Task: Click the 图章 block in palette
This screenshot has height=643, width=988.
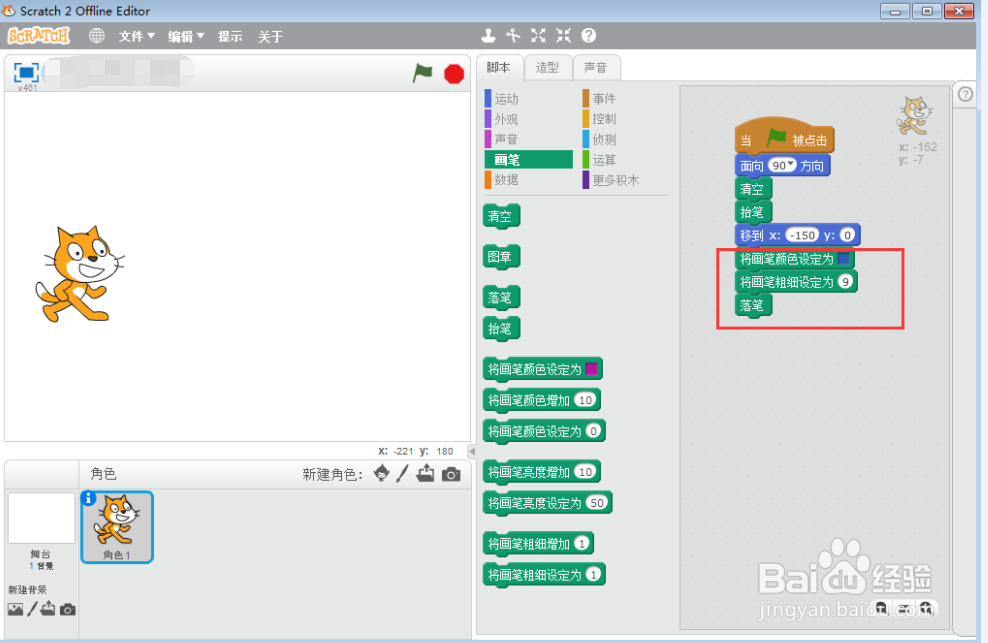Action: (501, 257)
